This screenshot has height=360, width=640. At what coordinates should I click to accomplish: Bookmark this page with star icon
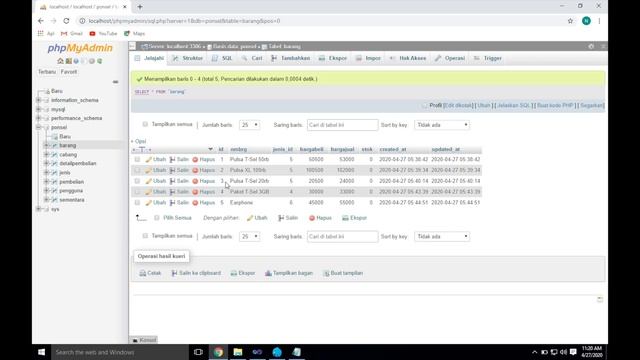tap(570, 21)
